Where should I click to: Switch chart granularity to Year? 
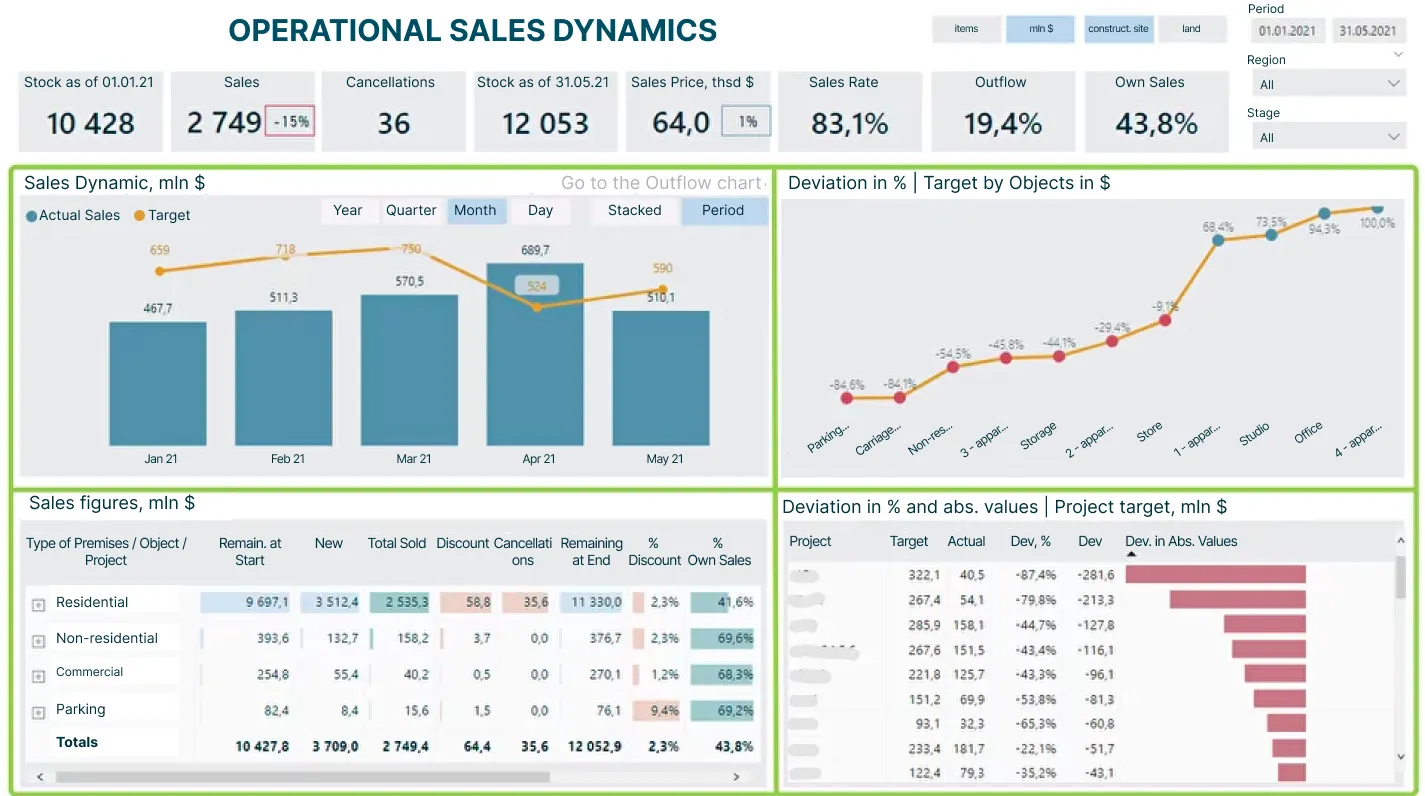348,210
